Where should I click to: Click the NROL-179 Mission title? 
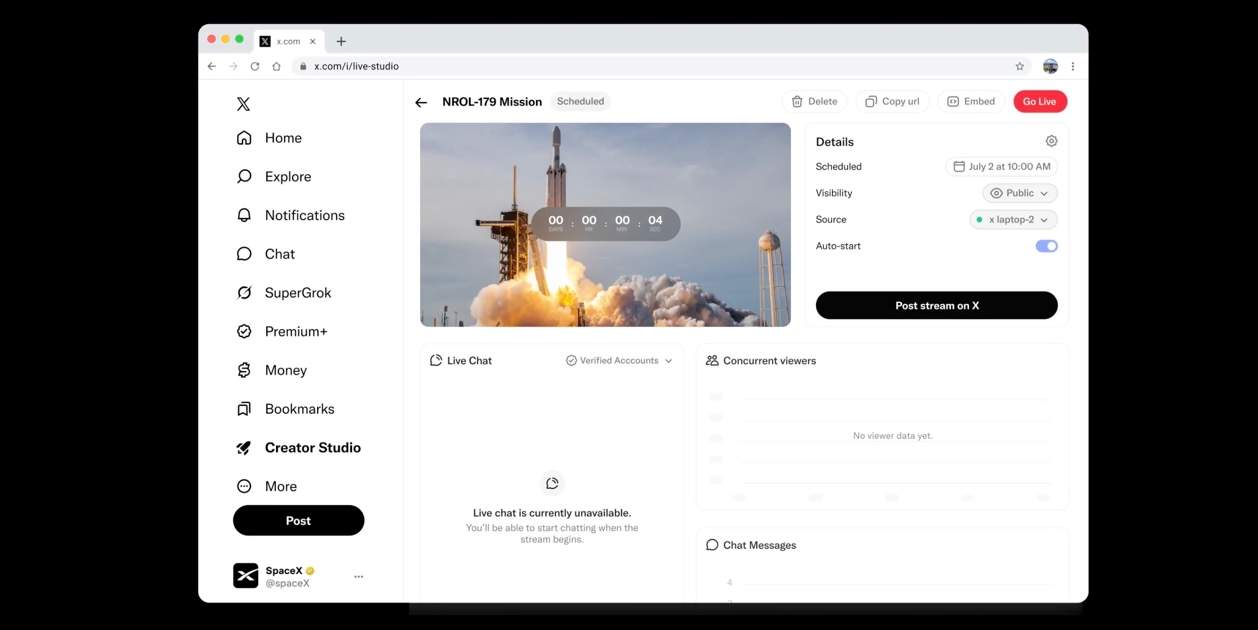(492, 101)
